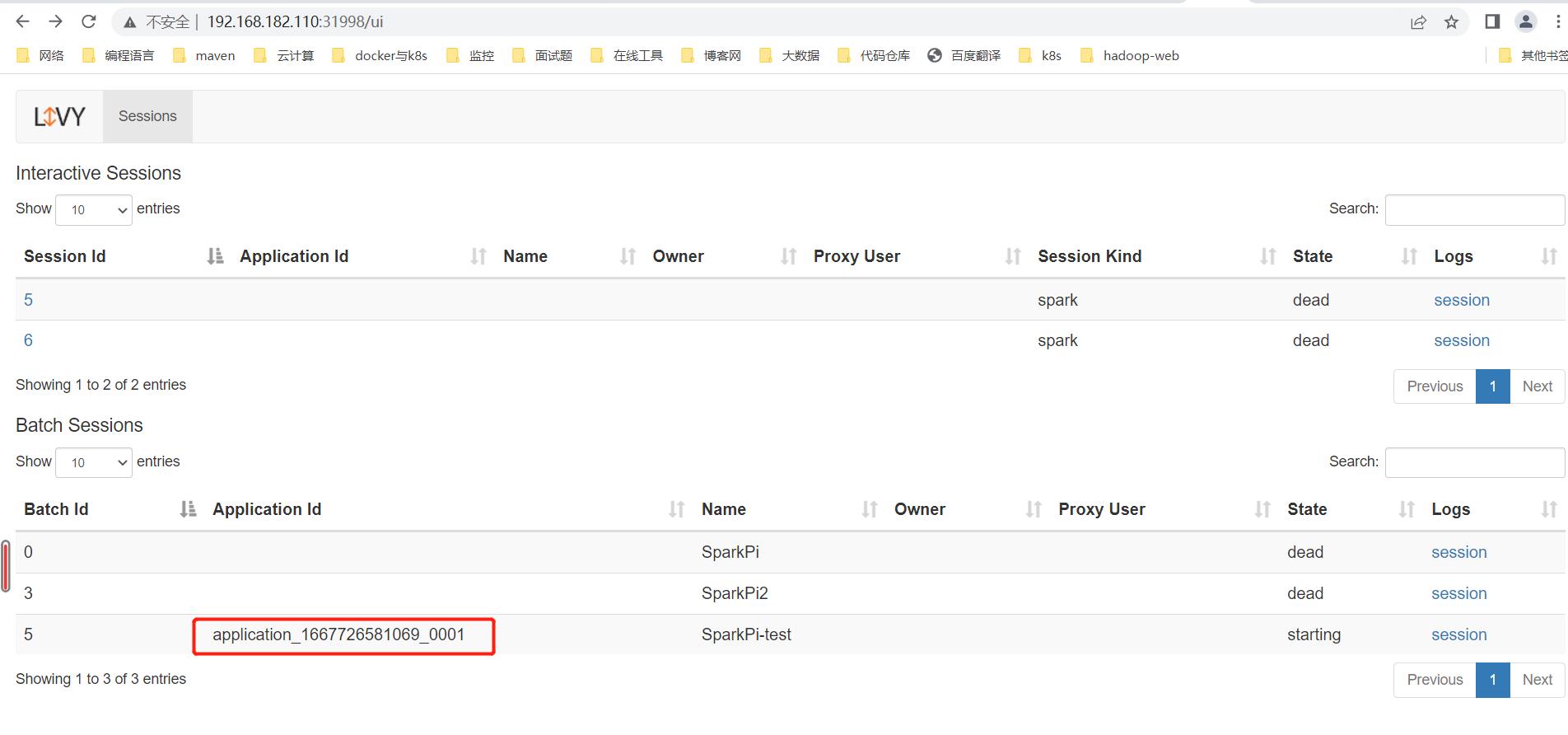This screenshot has height=735, width=1568.
Task: Expand the docker与k8s bookmark folder
Action: [380, 55]
